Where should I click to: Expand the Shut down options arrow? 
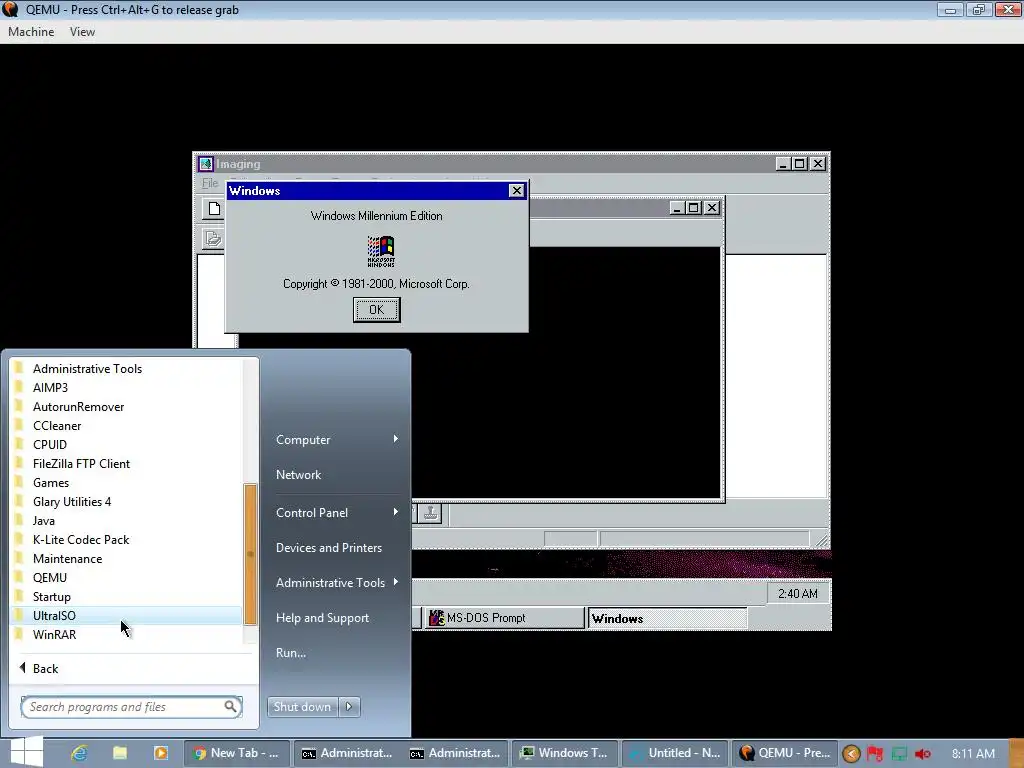click(x=349, y=707)
